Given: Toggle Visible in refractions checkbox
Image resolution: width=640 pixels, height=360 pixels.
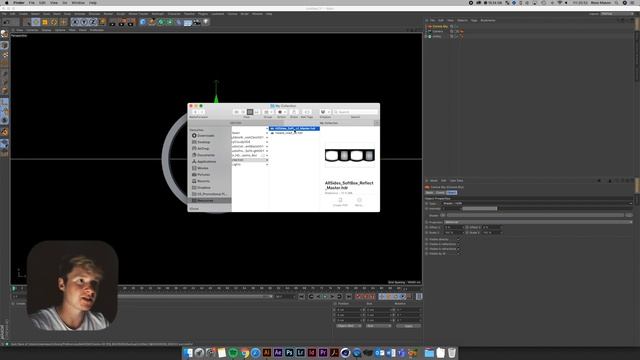Looking at the screenshot, I should 458,249.
